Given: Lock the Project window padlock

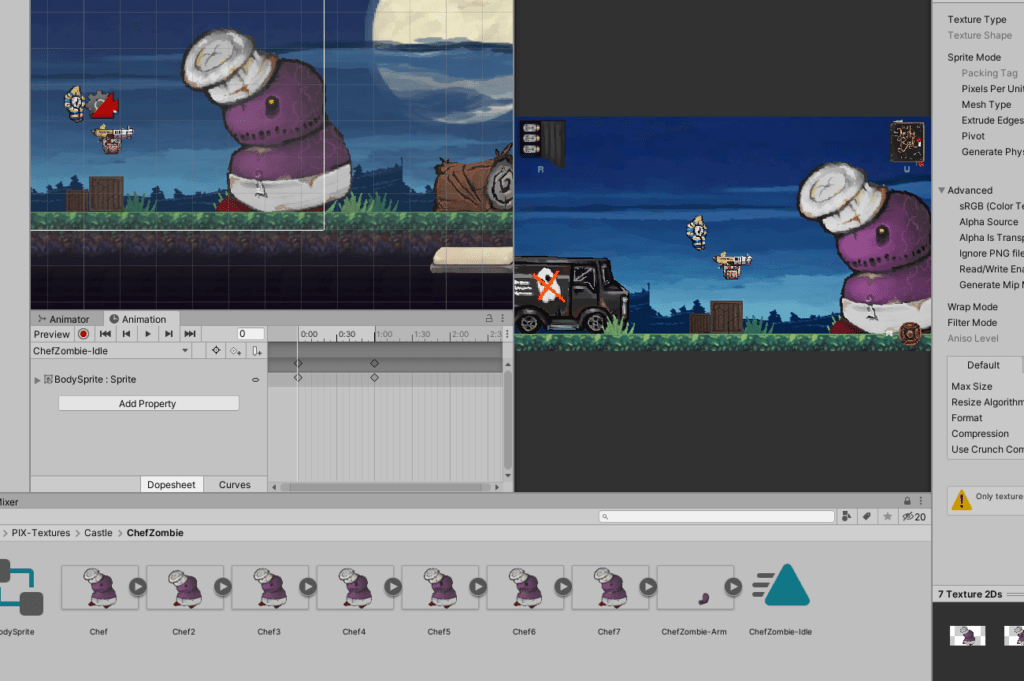Looking at the screenshot, I should pos(907,501).
